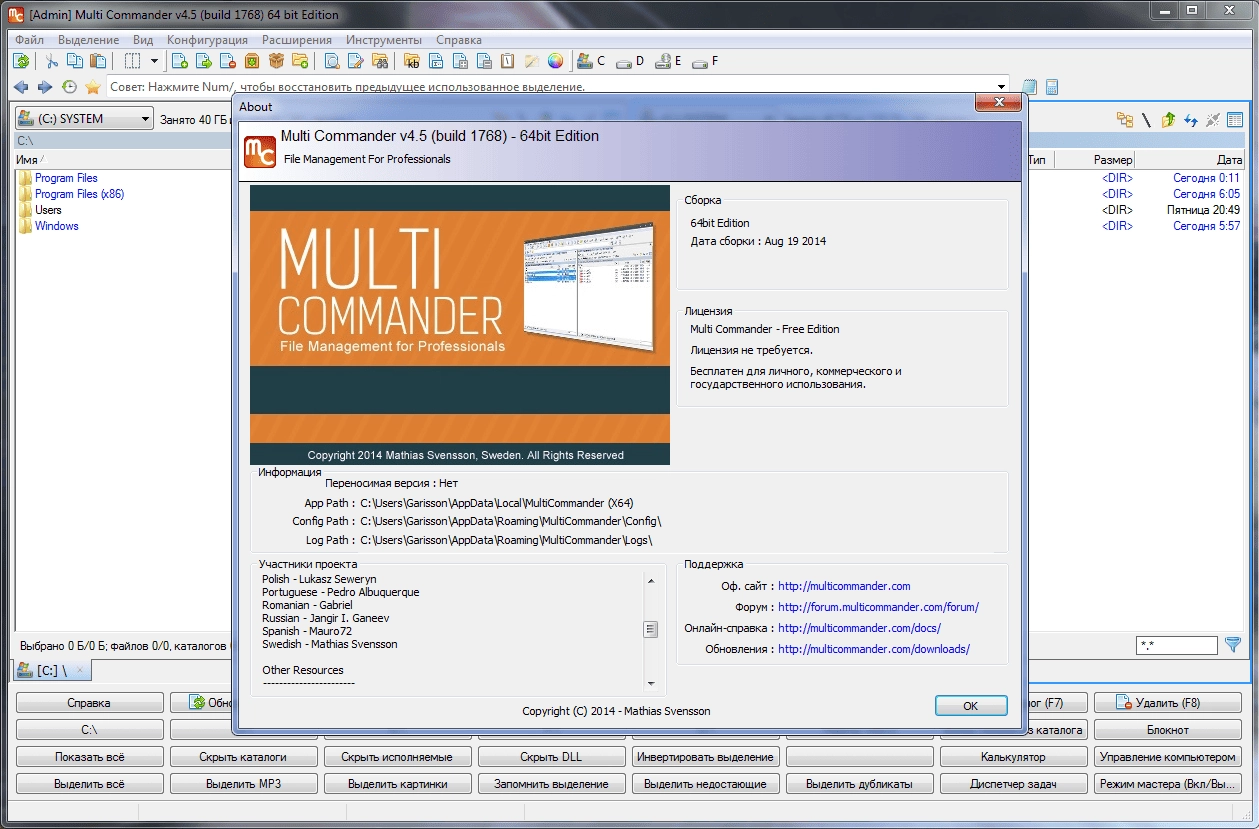Viewport: 1259px width, 829px height.
Task: Click the go-up folder green arrow icon
Action: point(1169,120)
